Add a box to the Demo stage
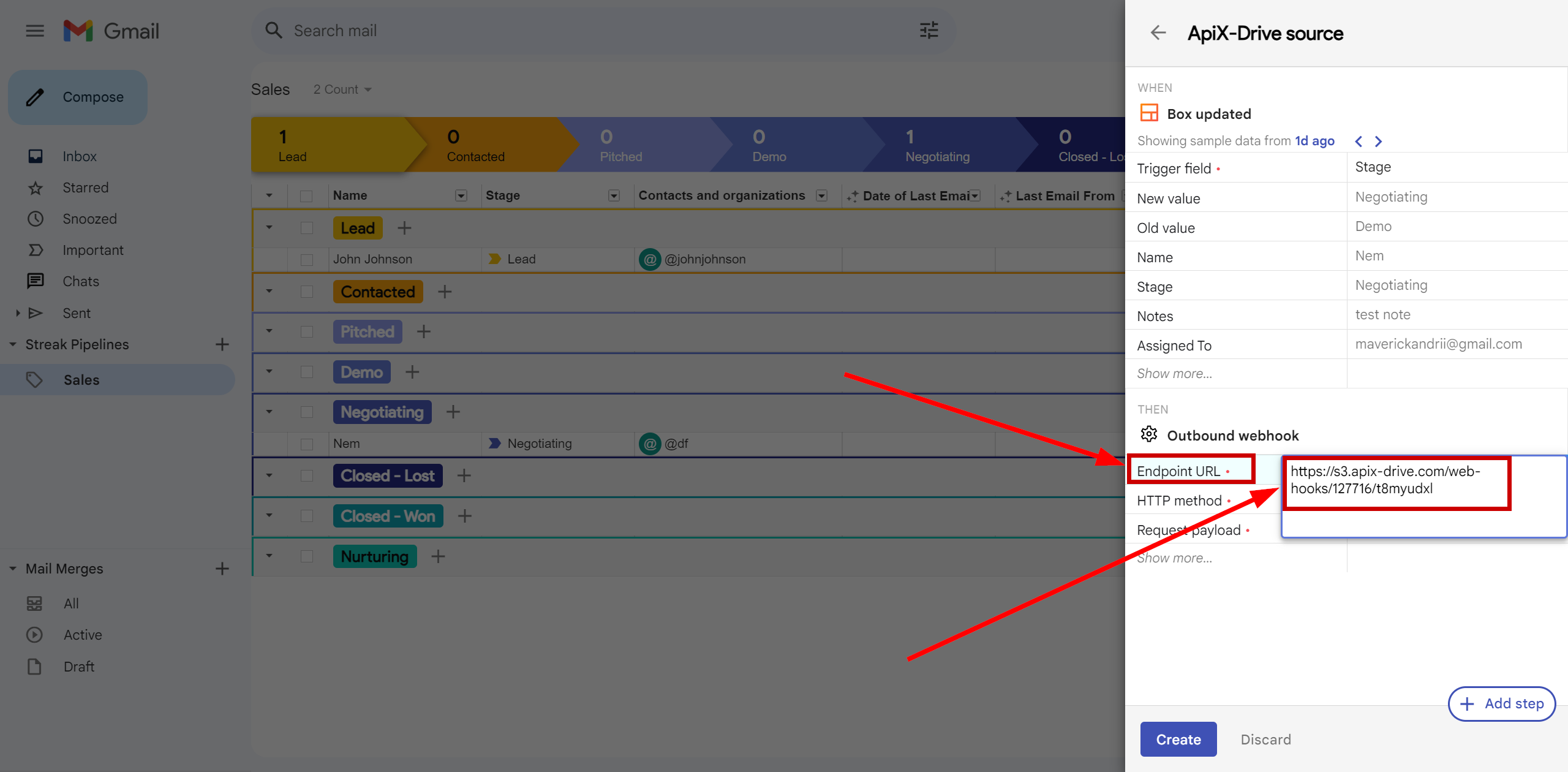 point(412,372)
